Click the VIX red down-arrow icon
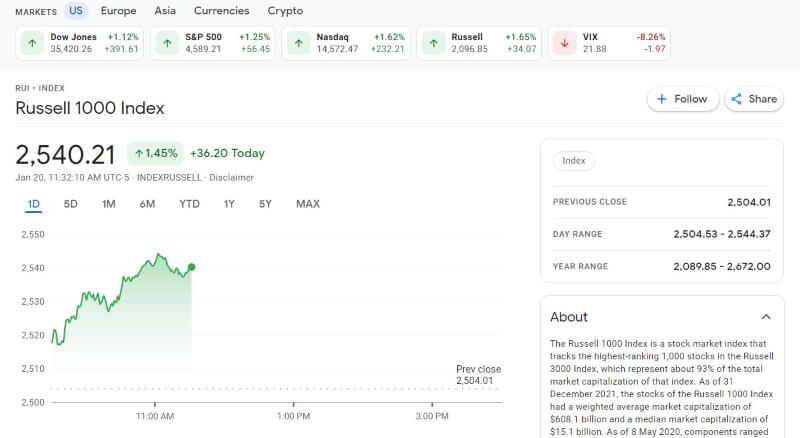The width and height of the screenshot is (800, 438). tap(565, 43)
